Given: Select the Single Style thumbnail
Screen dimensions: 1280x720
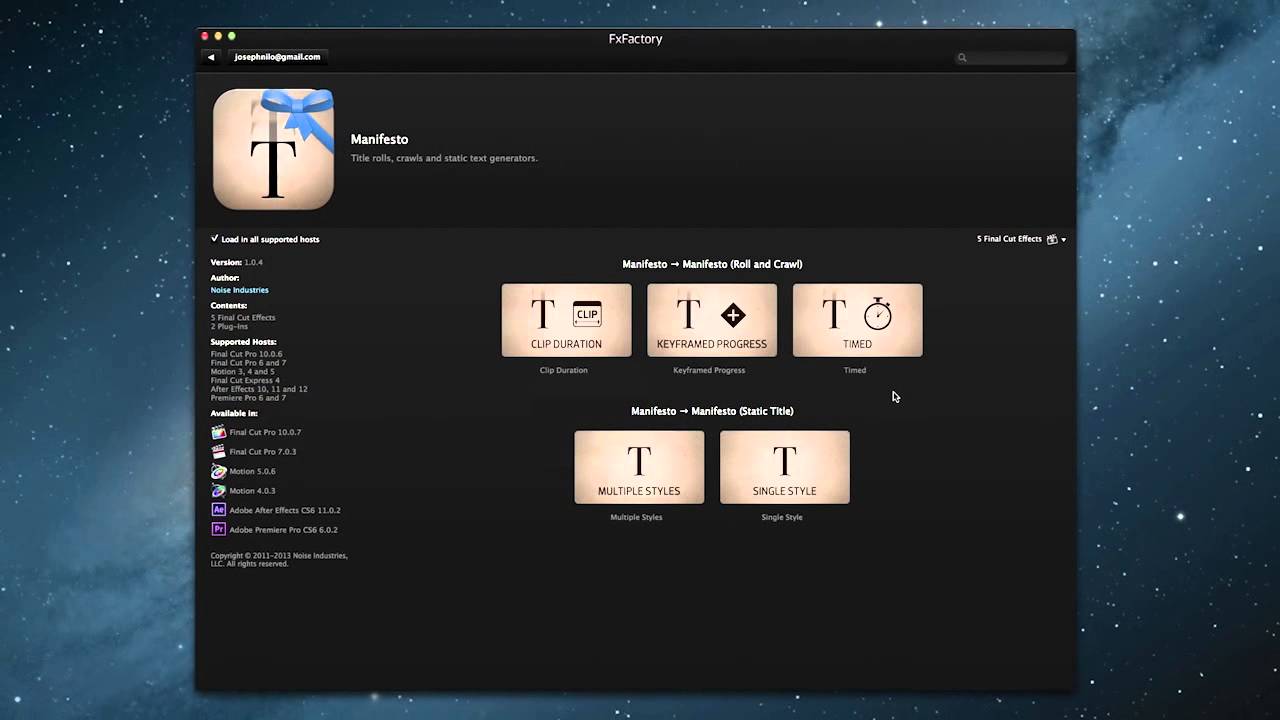Looking at the screenshot, I should point(785,467).
